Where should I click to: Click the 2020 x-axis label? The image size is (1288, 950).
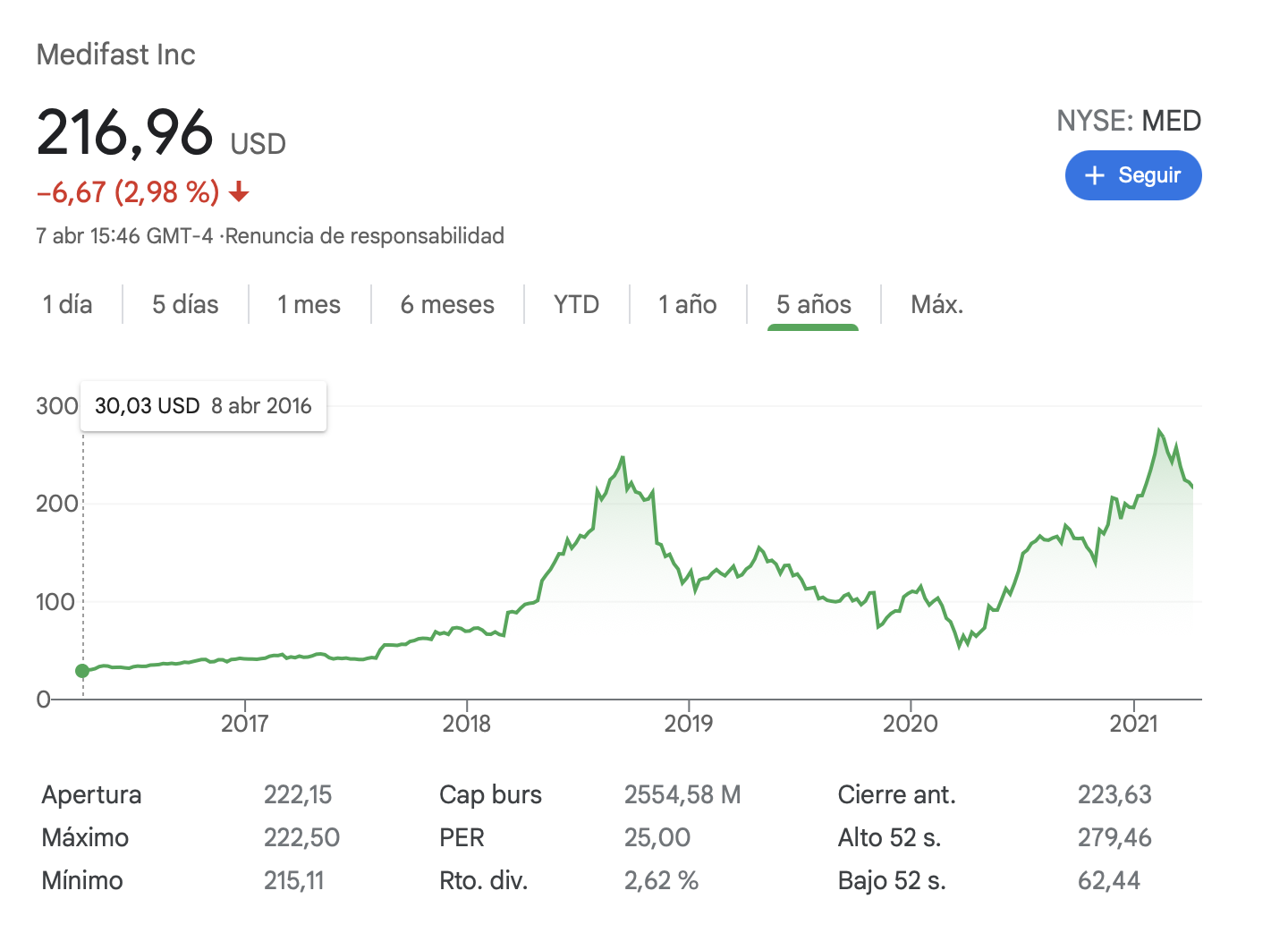[x=911, y=723]
